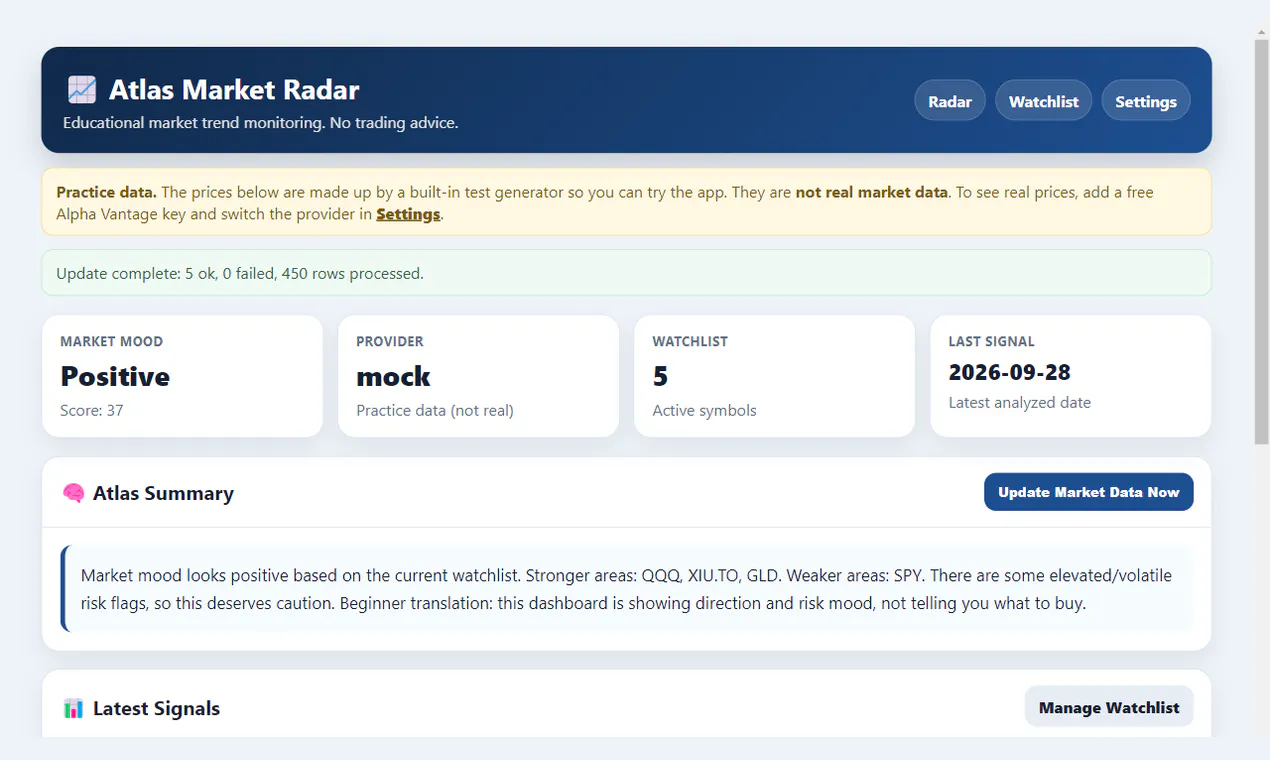Image resolution: width=1270 pixels, height=760 pixels.
Task: Open the Watchlist navigation tab
Action: pos(1043,101)
